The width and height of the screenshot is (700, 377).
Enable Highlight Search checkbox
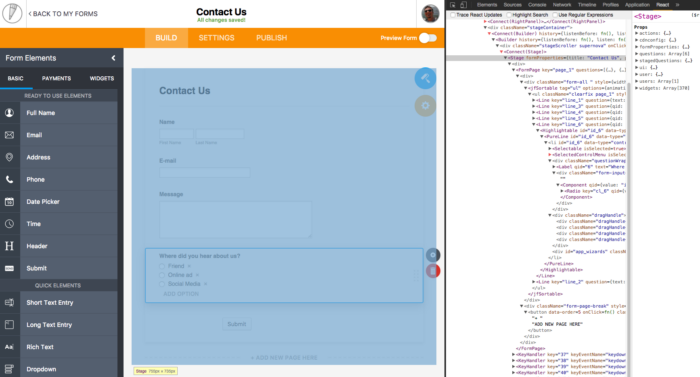(x=509, y=15)
